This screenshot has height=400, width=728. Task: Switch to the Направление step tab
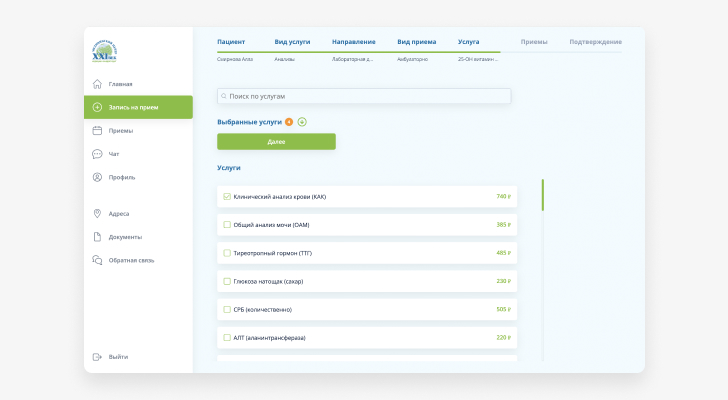[353, 42]
